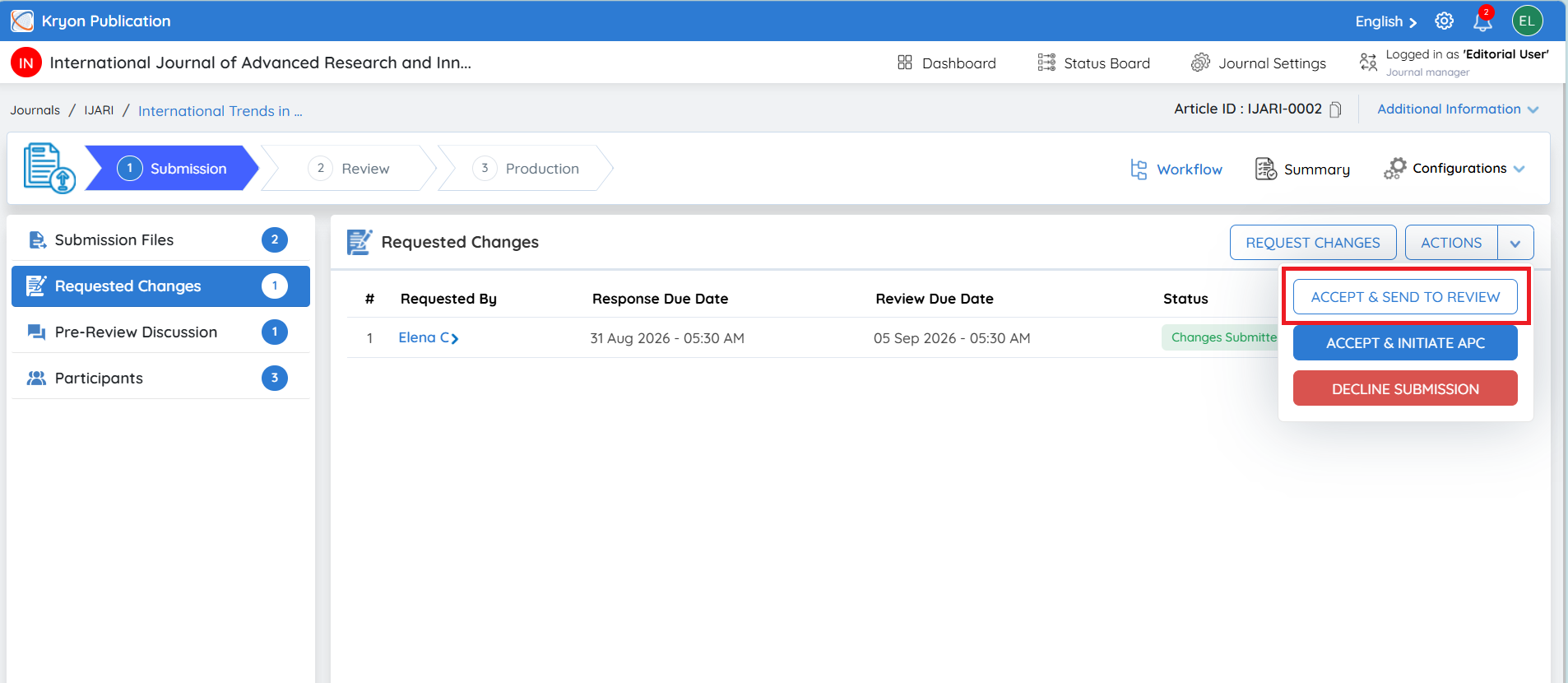Screen dimensions: 1568x683
Task: Click the Submission Files count badge 2
Action: 275,240
